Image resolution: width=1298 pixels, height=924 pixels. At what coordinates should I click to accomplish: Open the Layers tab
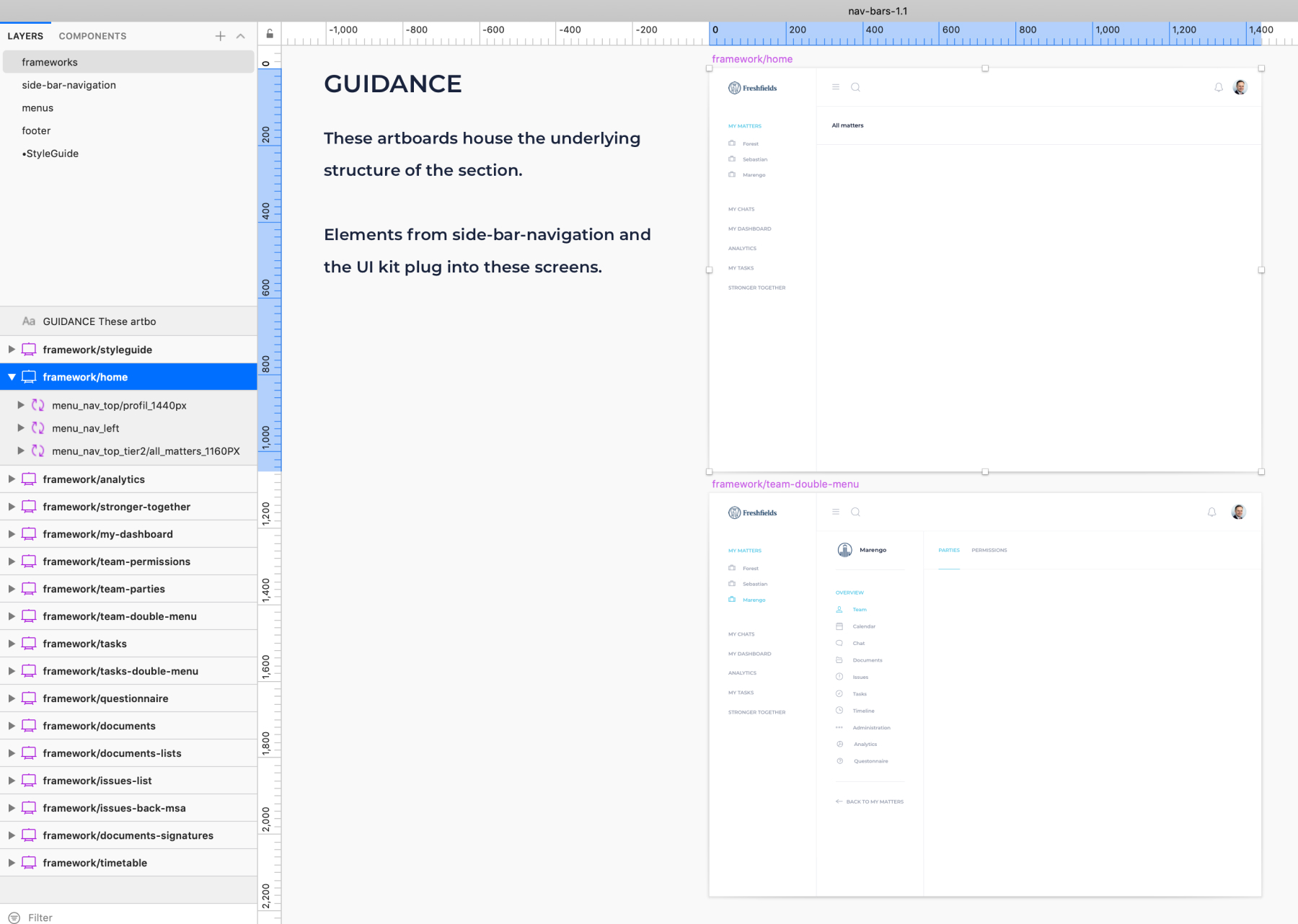pos(25,36)
